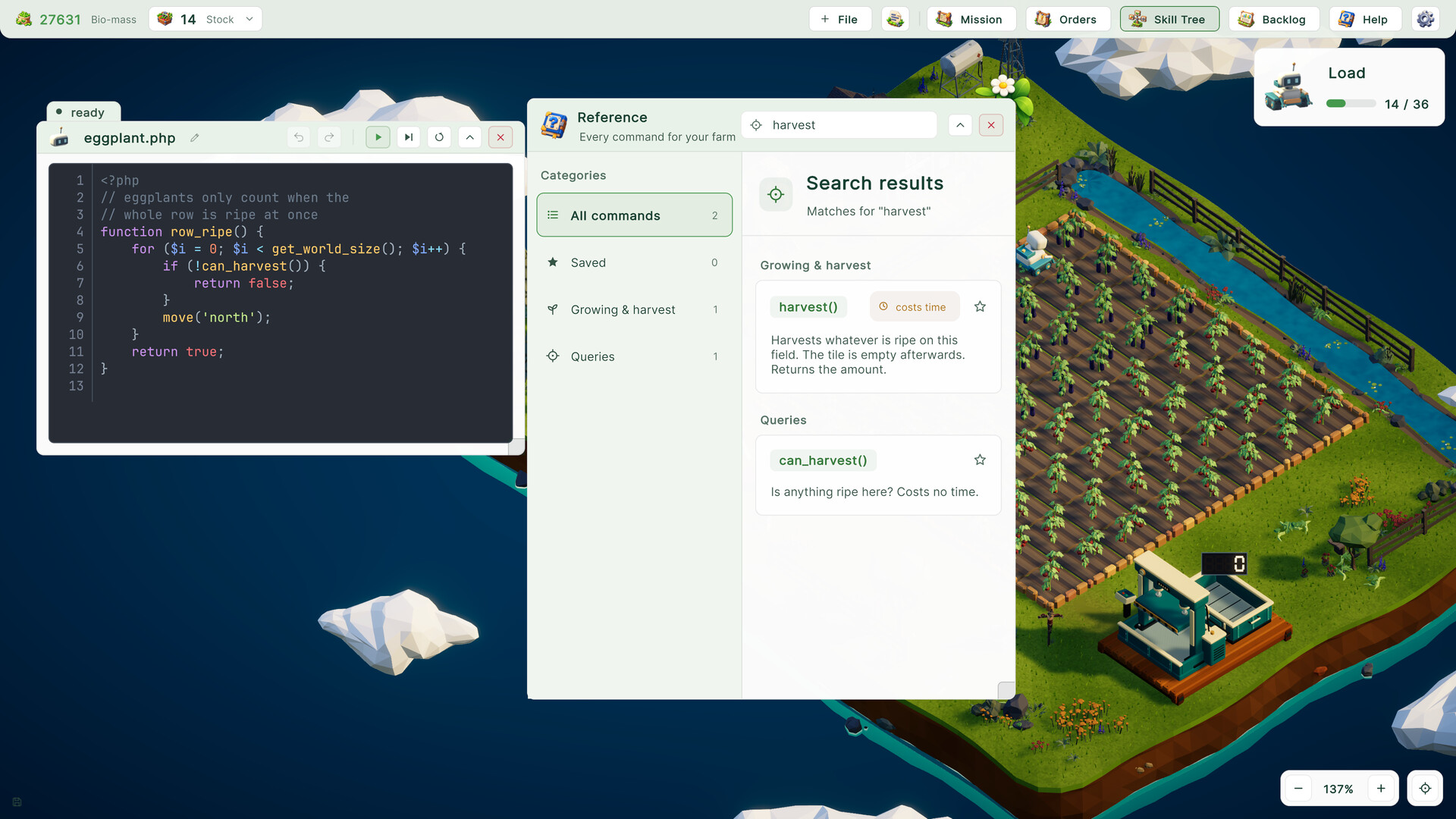Collapse the eggplant.php editor window

click(x=470, y=137)
